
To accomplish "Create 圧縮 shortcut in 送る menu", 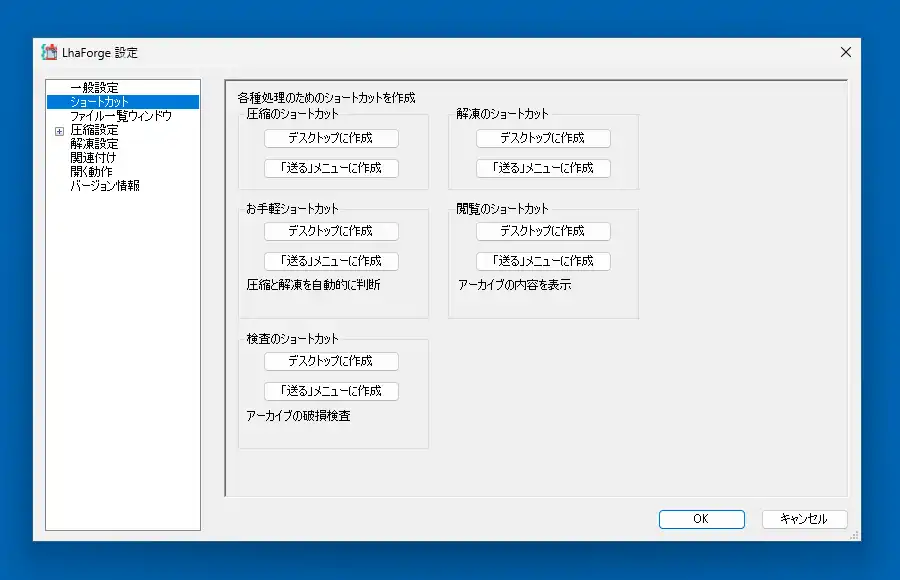I will (x=331, y=168).
